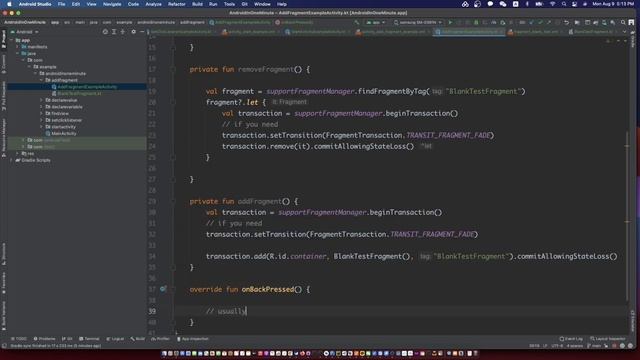Click the UTF-8 encoding status entry

[x=557, y=346]
